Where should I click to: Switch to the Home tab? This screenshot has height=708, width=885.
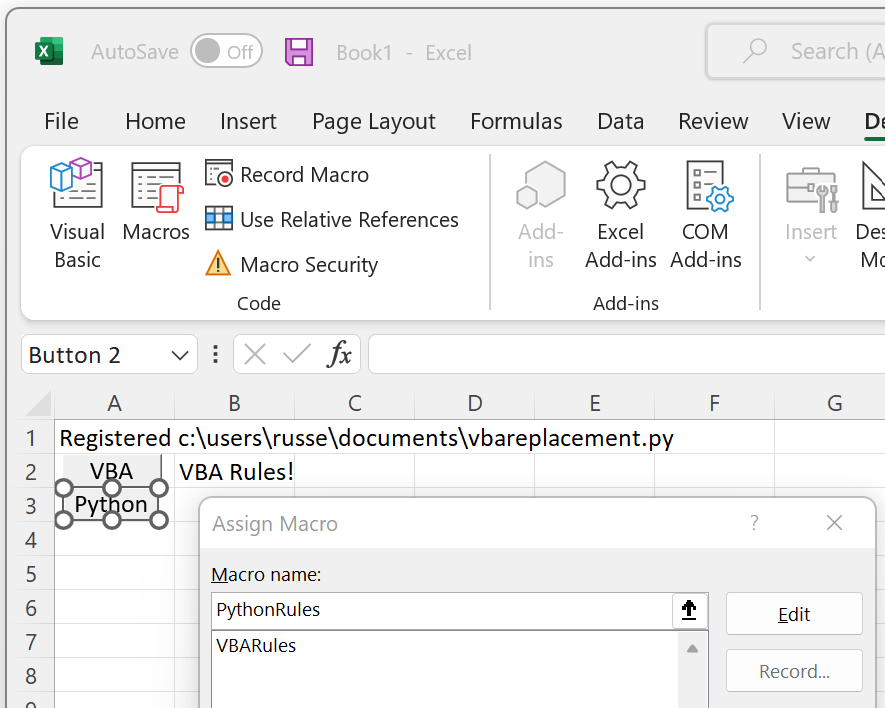pos(155,121)
